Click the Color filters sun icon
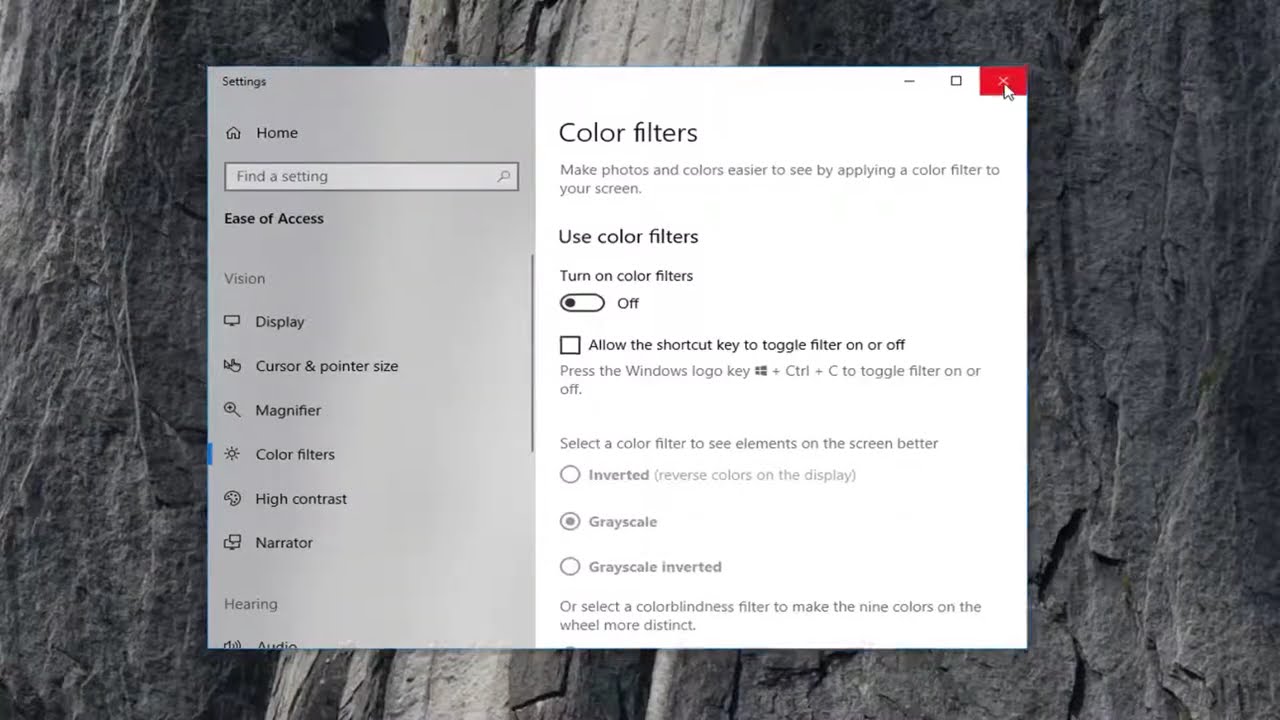 point(232,454)
